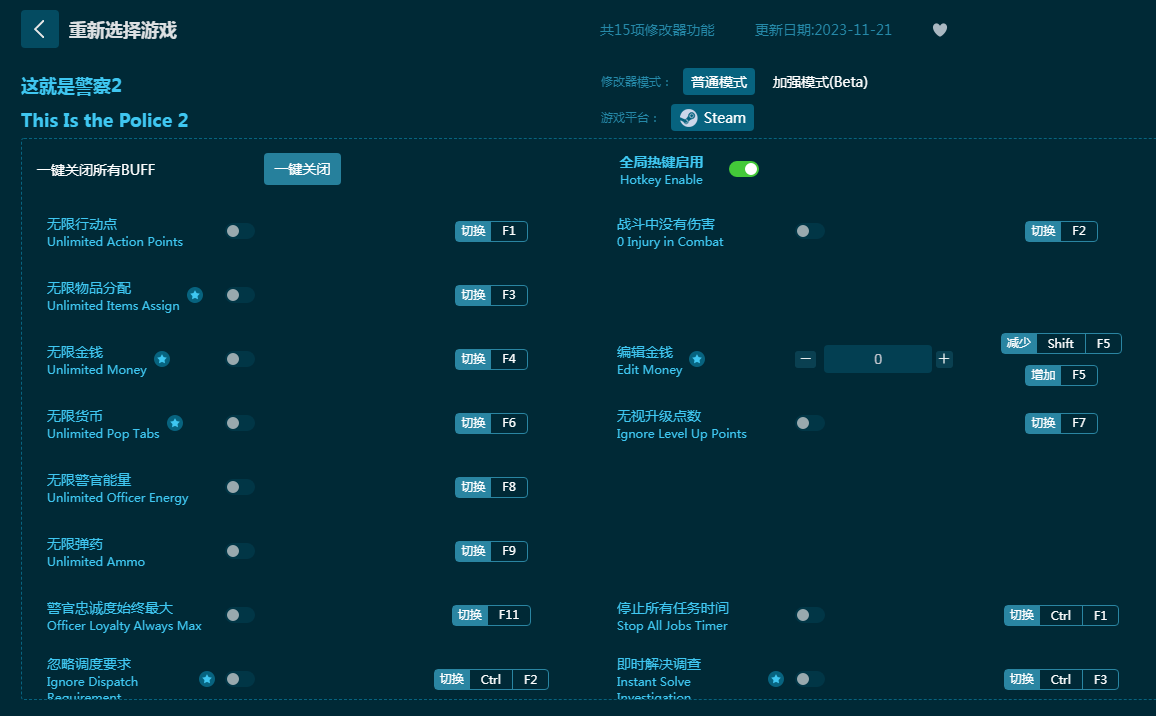The width and height of the screenshot is (1156, 716).
Task: Turn on Unlimited Ammo switch
Action: 240,551
